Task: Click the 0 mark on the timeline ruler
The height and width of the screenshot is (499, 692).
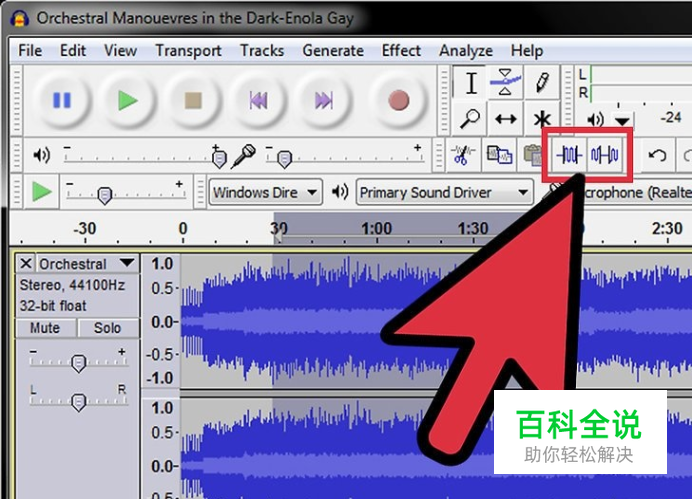Action: [183, 229]
